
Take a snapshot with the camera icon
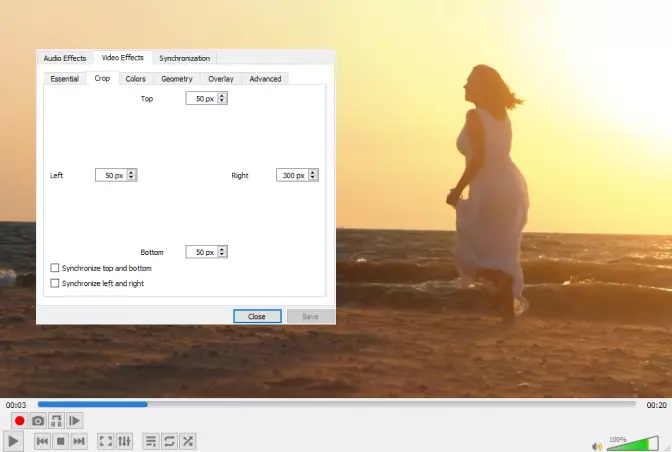[38, 421]
